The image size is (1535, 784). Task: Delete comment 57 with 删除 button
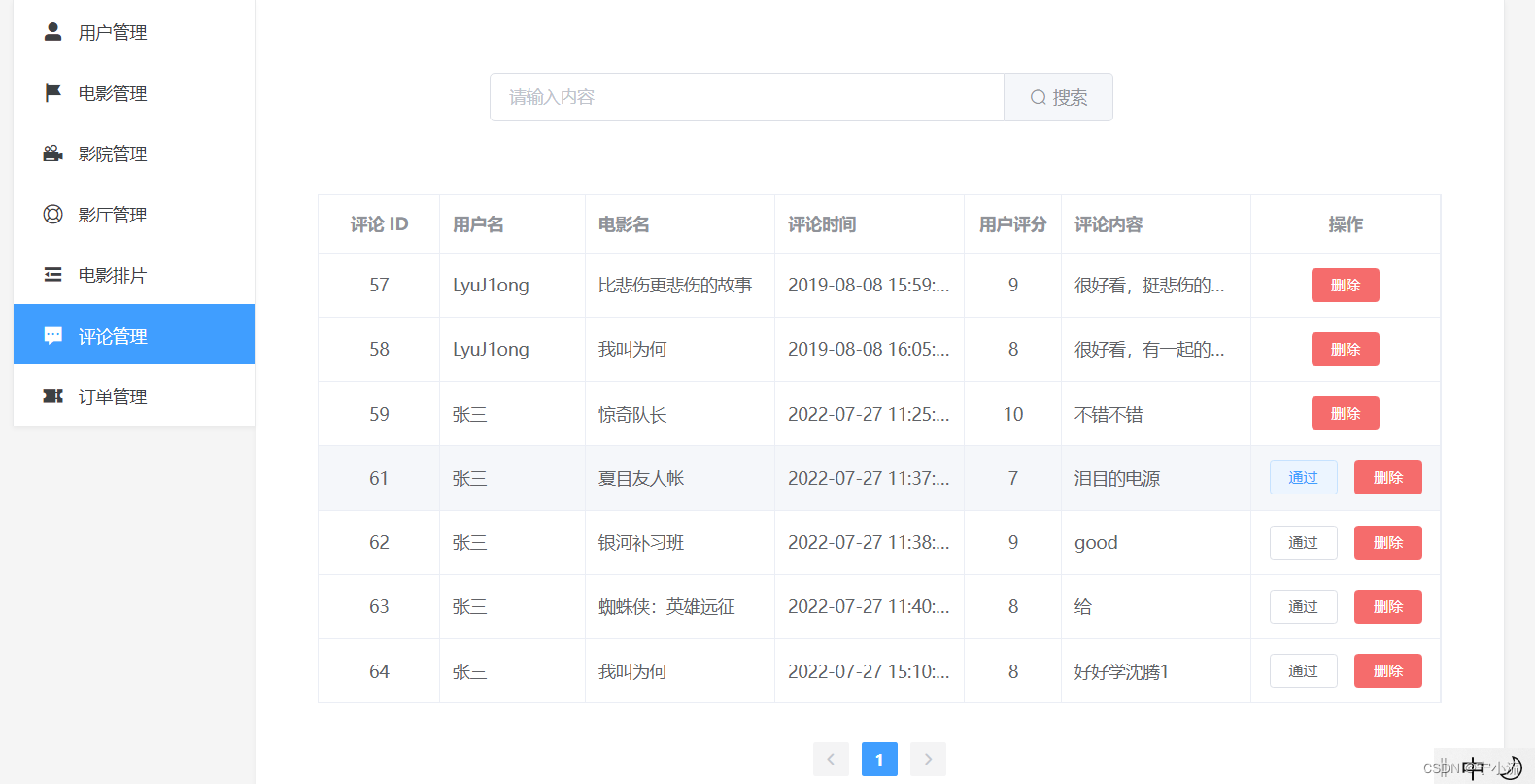[x=1346, y=285]
